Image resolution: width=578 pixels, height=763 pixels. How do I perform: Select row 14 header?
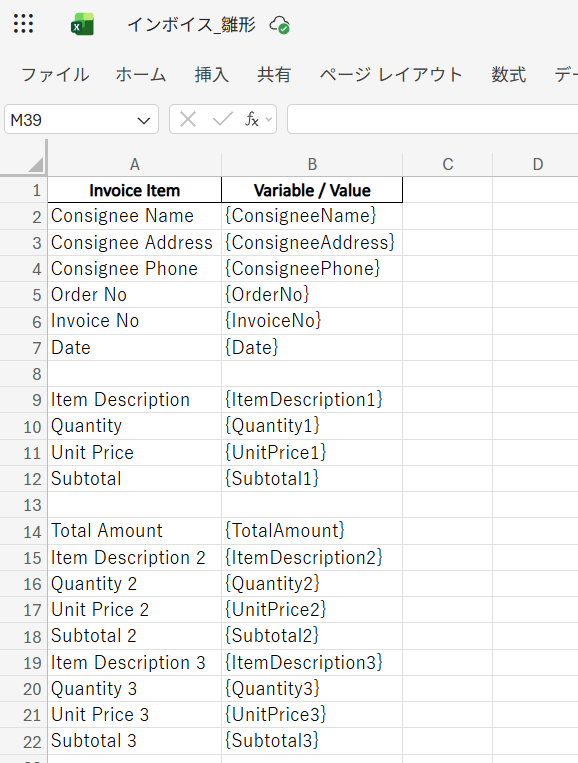click(x=24, y=531)
